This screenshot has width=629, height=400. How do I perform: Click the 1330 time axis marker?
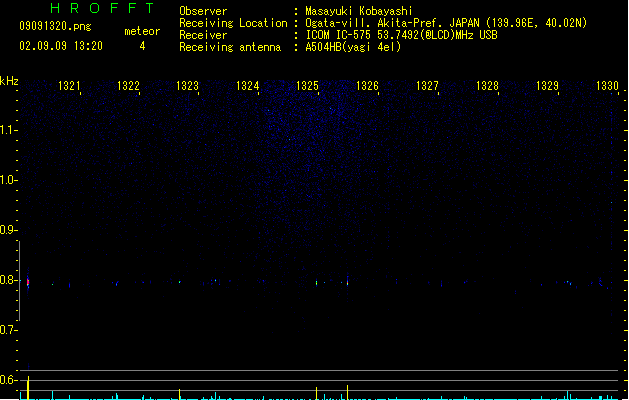coord(607,86)
